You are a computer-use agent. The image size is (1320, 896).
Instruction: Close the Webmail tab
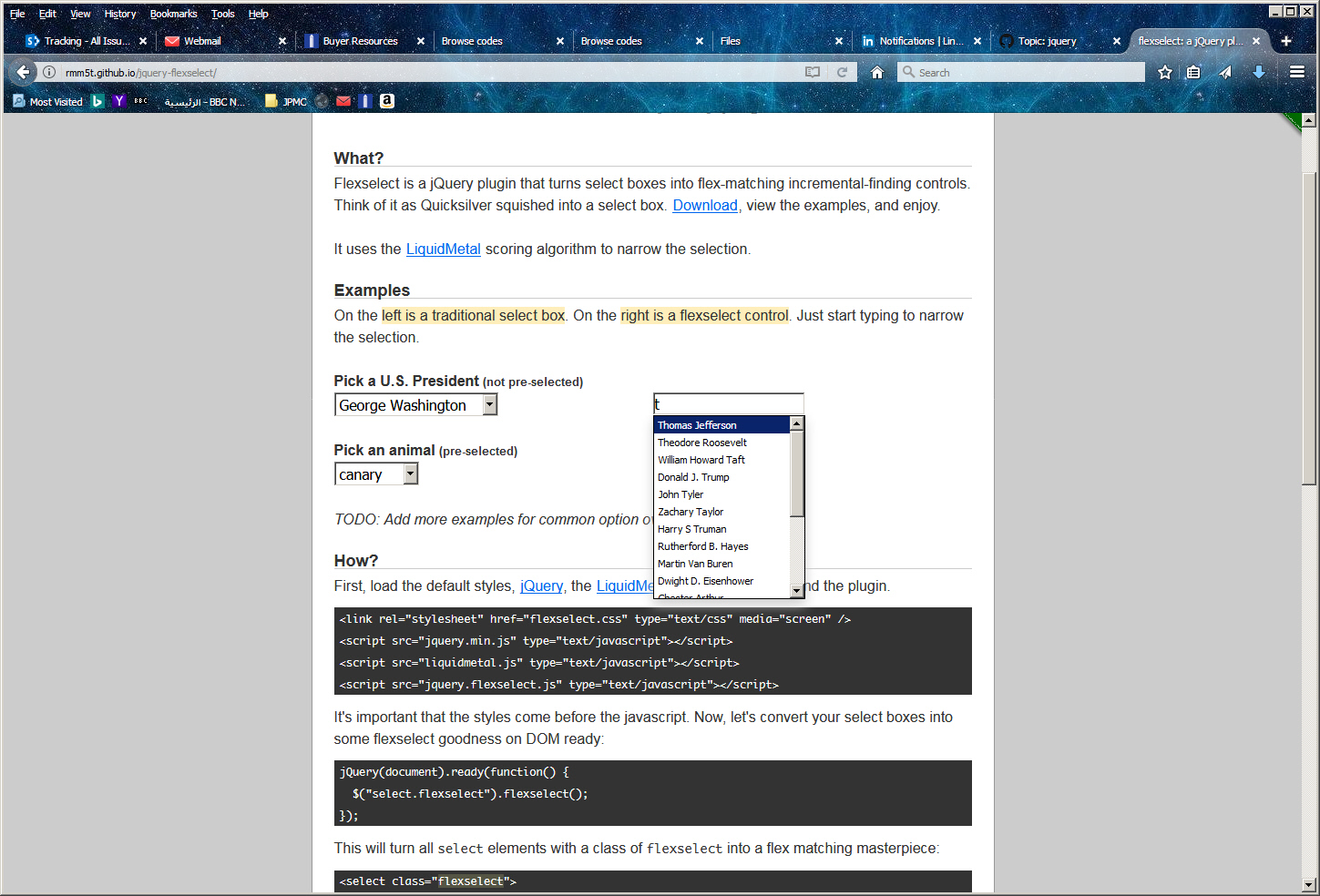click(x=282, y=41)
